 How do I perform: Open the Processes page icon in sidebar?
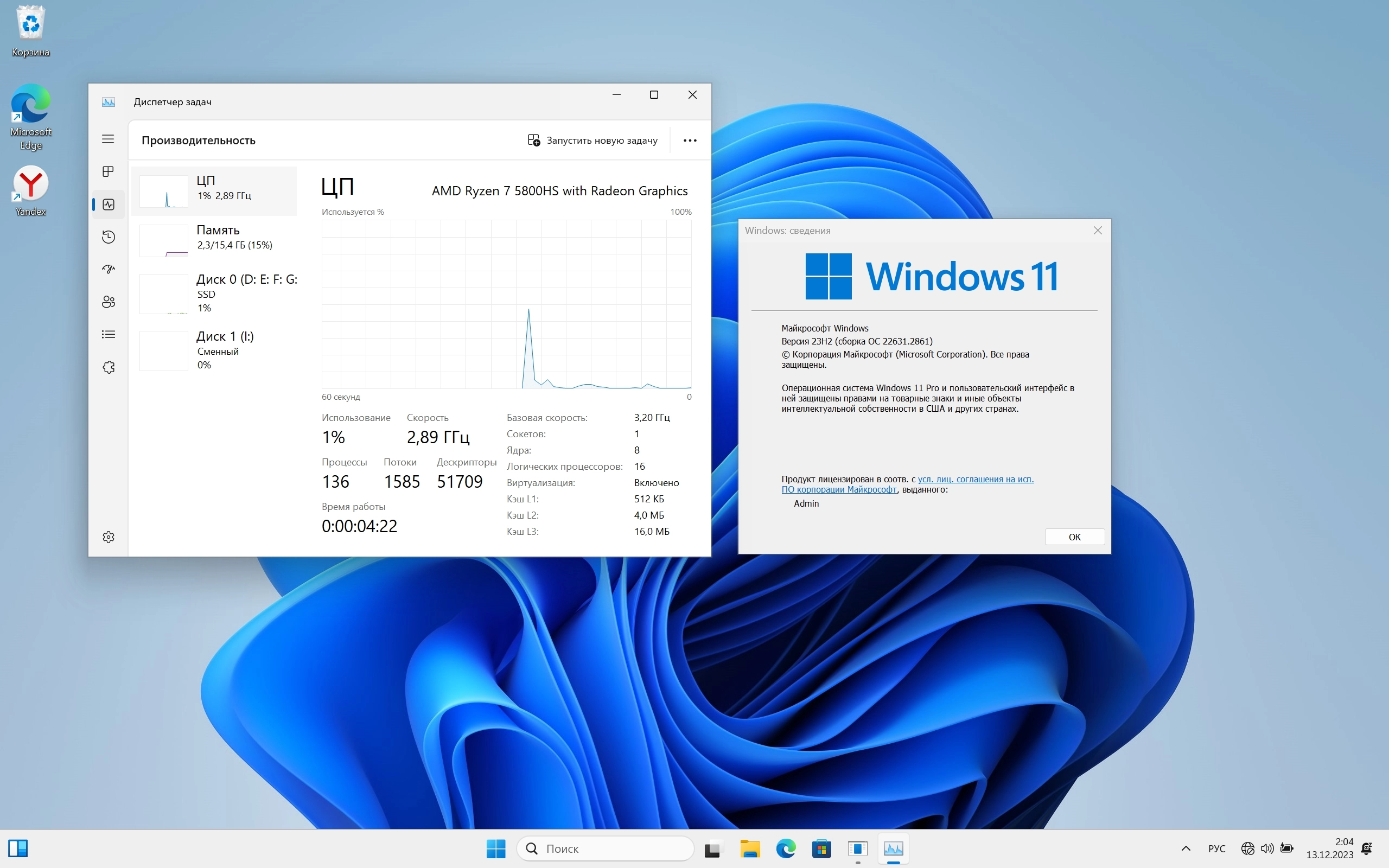pos(108,171)
